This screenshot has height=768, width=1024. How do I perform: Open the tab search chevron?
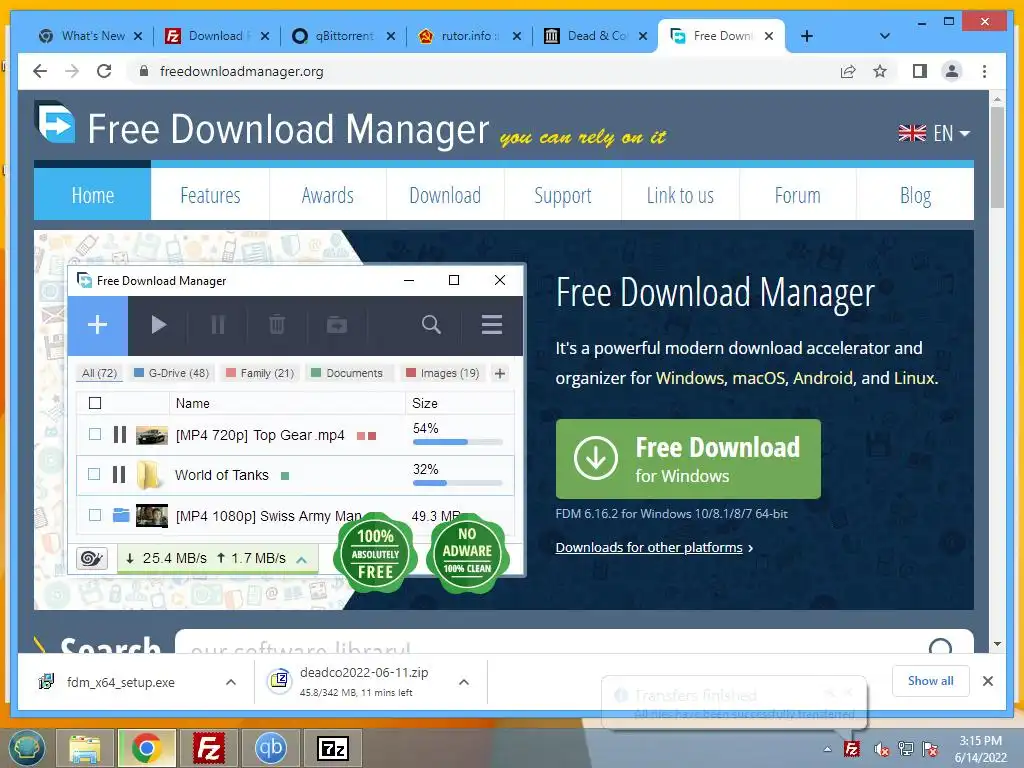[884, 36]
